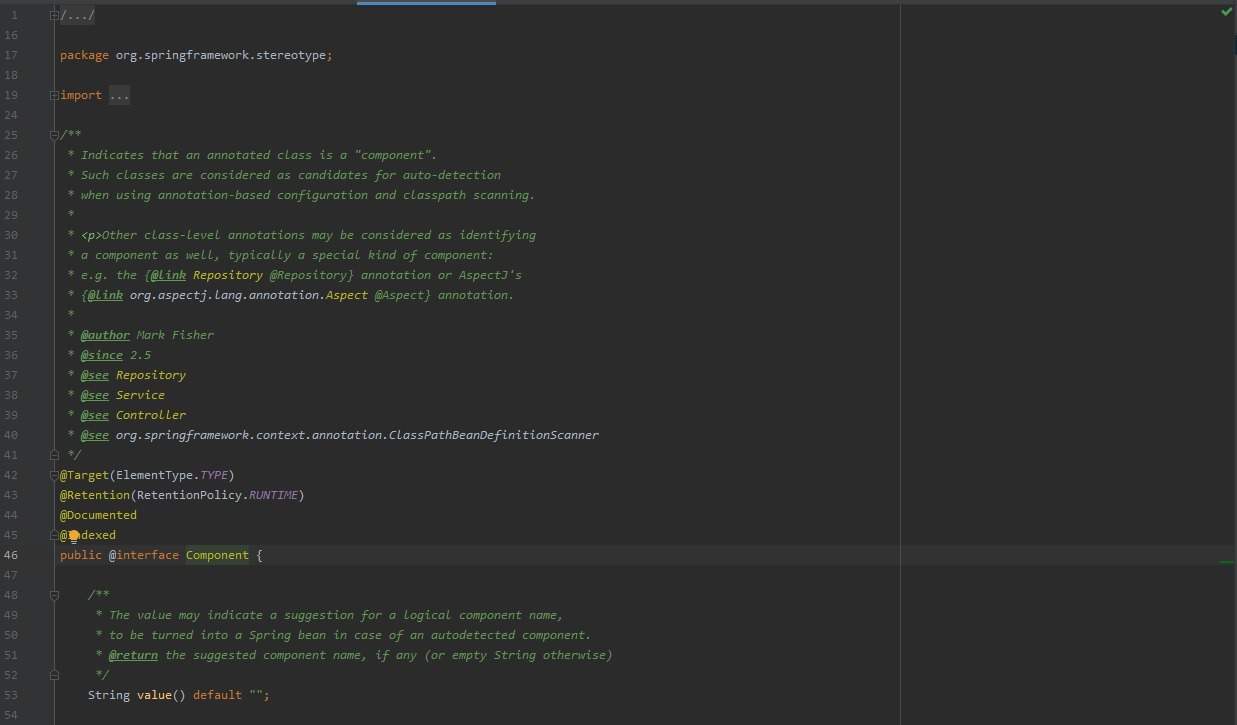1237x725 pixels.
Task: Expand the folded license comment on line 1
Action: [53, 15]
